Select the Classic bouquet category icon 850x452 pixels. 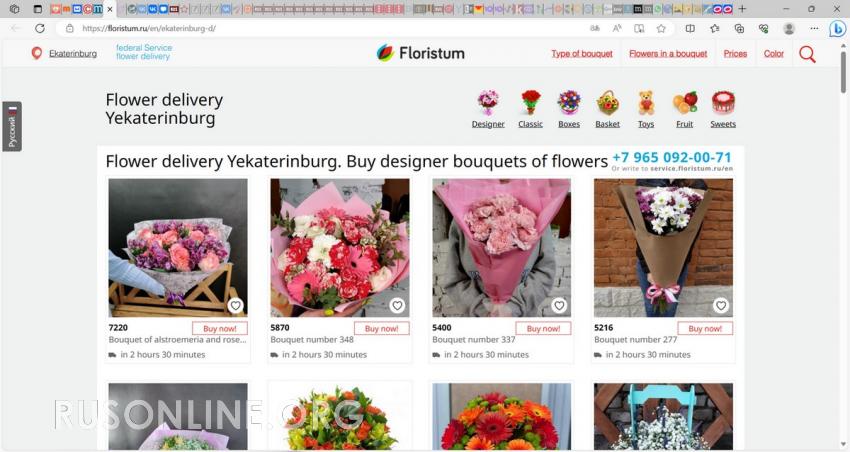point(531,102)
